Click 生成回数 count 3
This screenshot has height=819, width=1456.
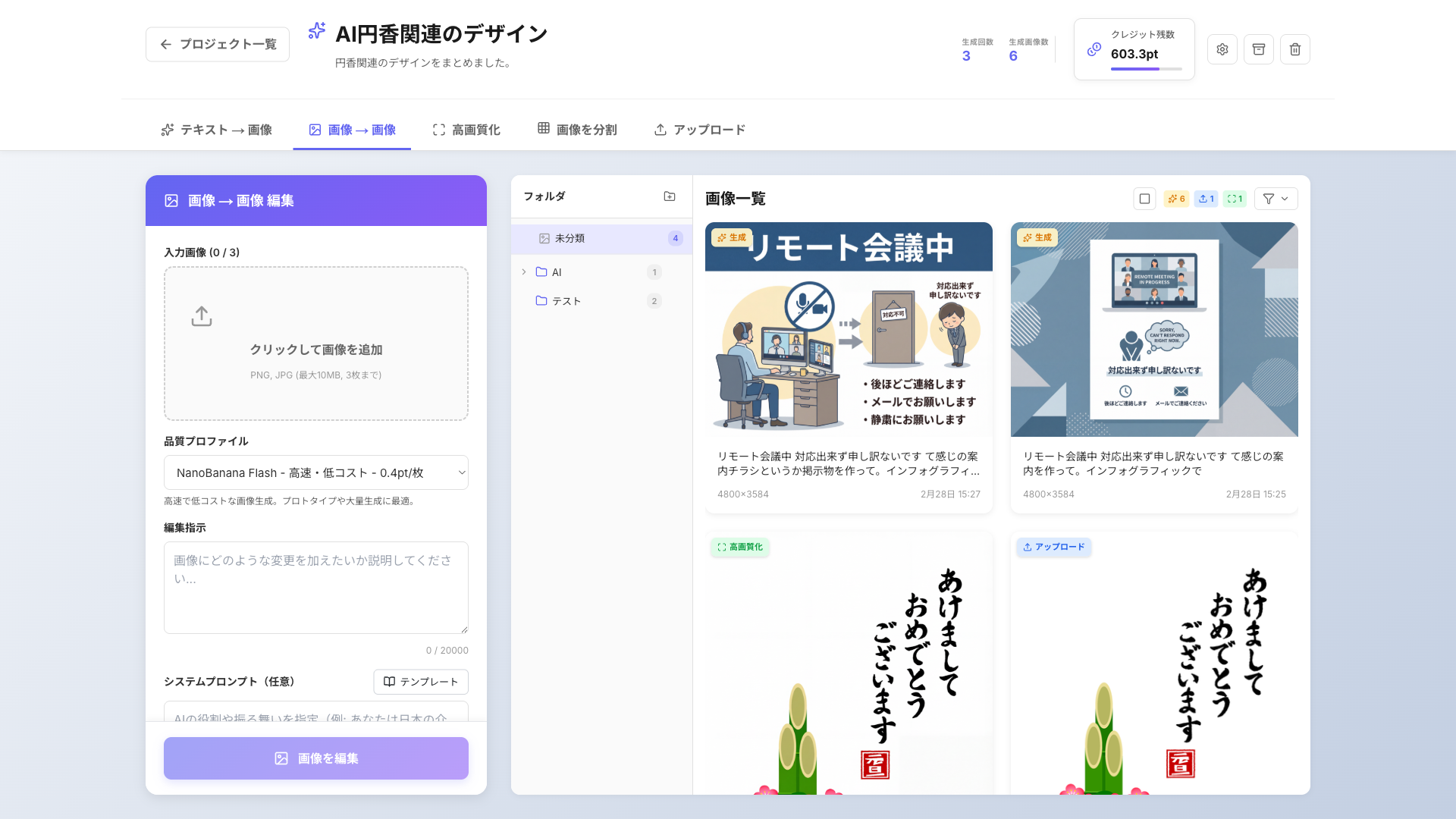966,56
